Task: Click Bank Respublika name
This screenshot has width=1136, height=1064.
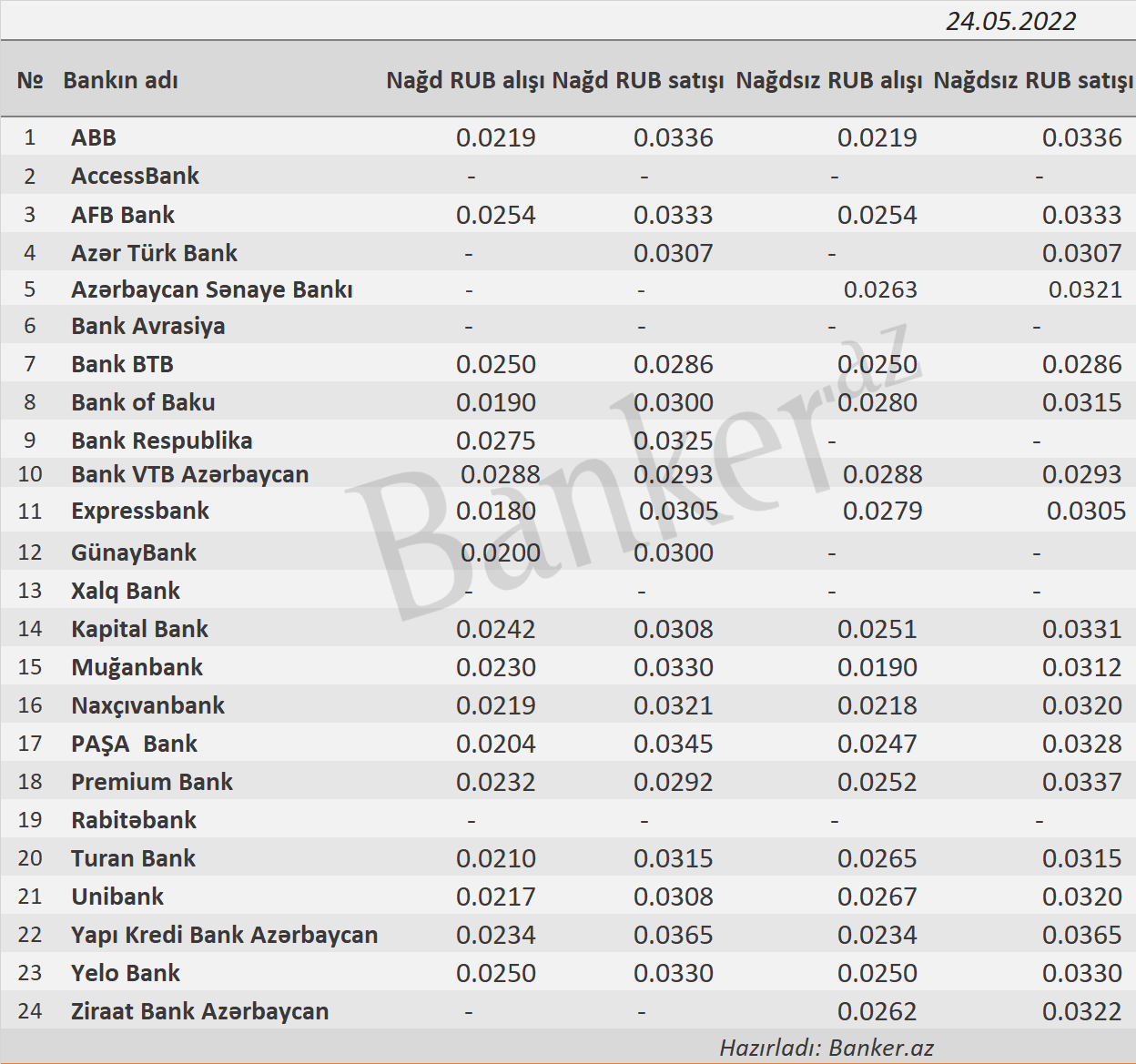Action: pos(162,441)
